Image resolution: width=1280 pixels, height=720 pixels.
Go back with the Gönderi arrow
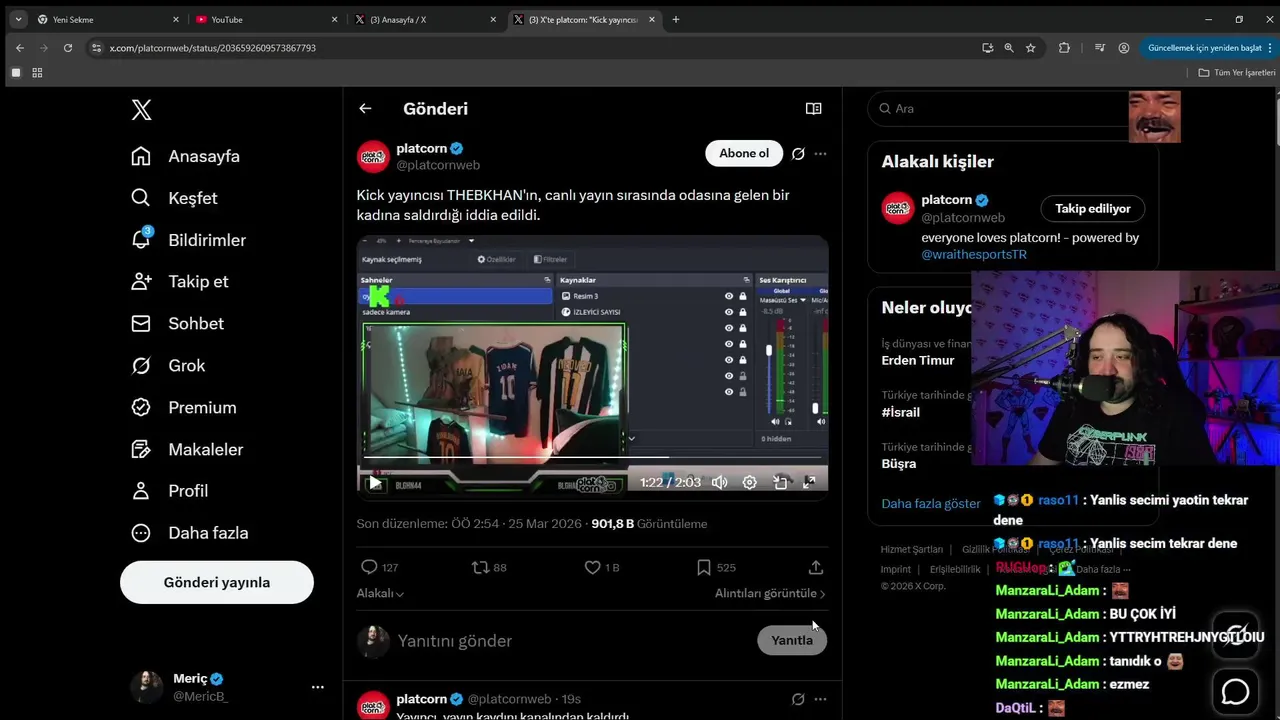tap(365, 109)
